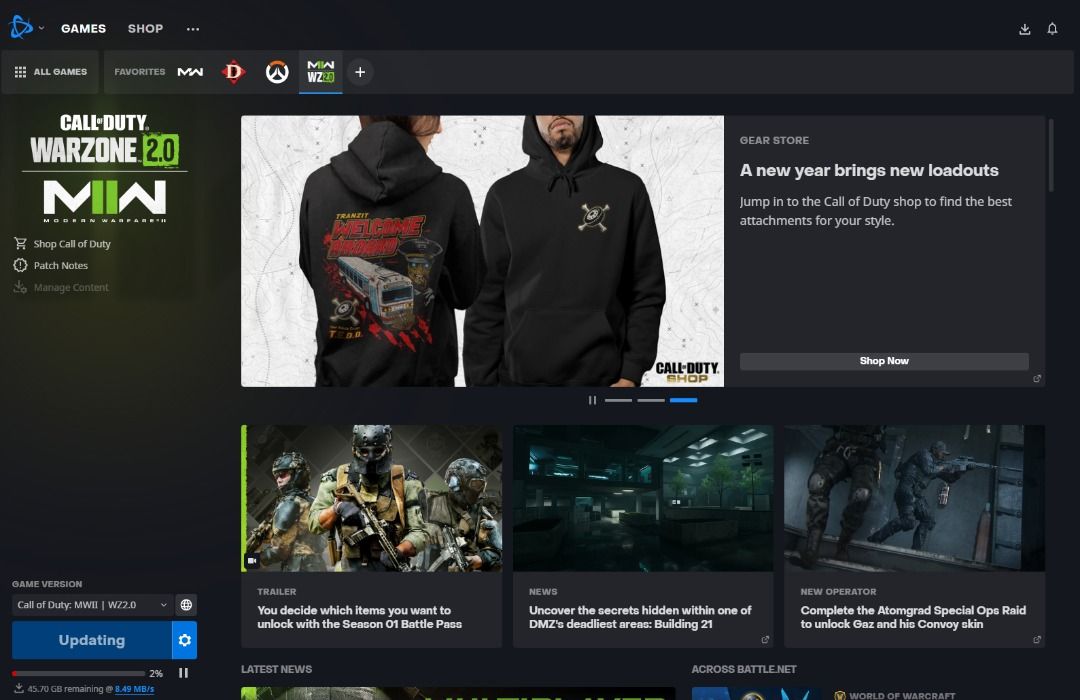This screenshot has width=1080, height=700.
Task: Open game settings gear next to Updating
Action: pyautogui.click(x=185, y=640)
